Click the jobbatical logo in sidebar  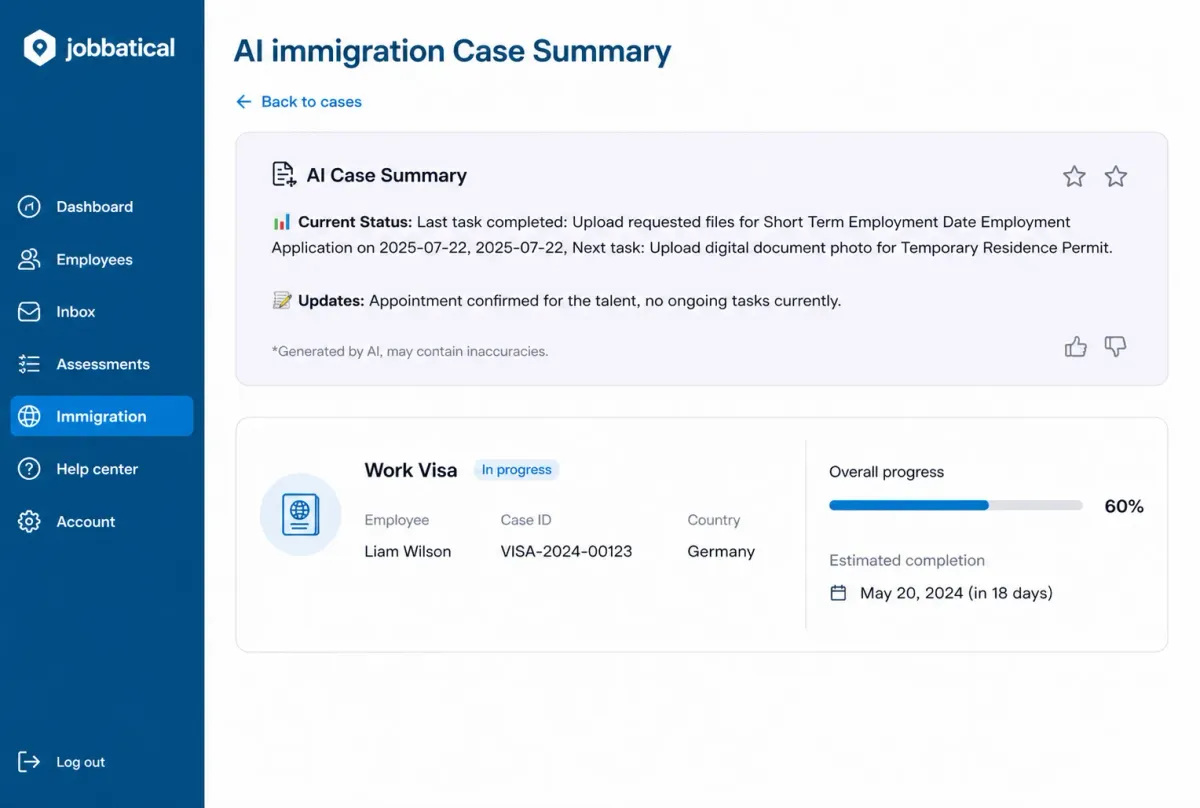click(x=99, y=47)
